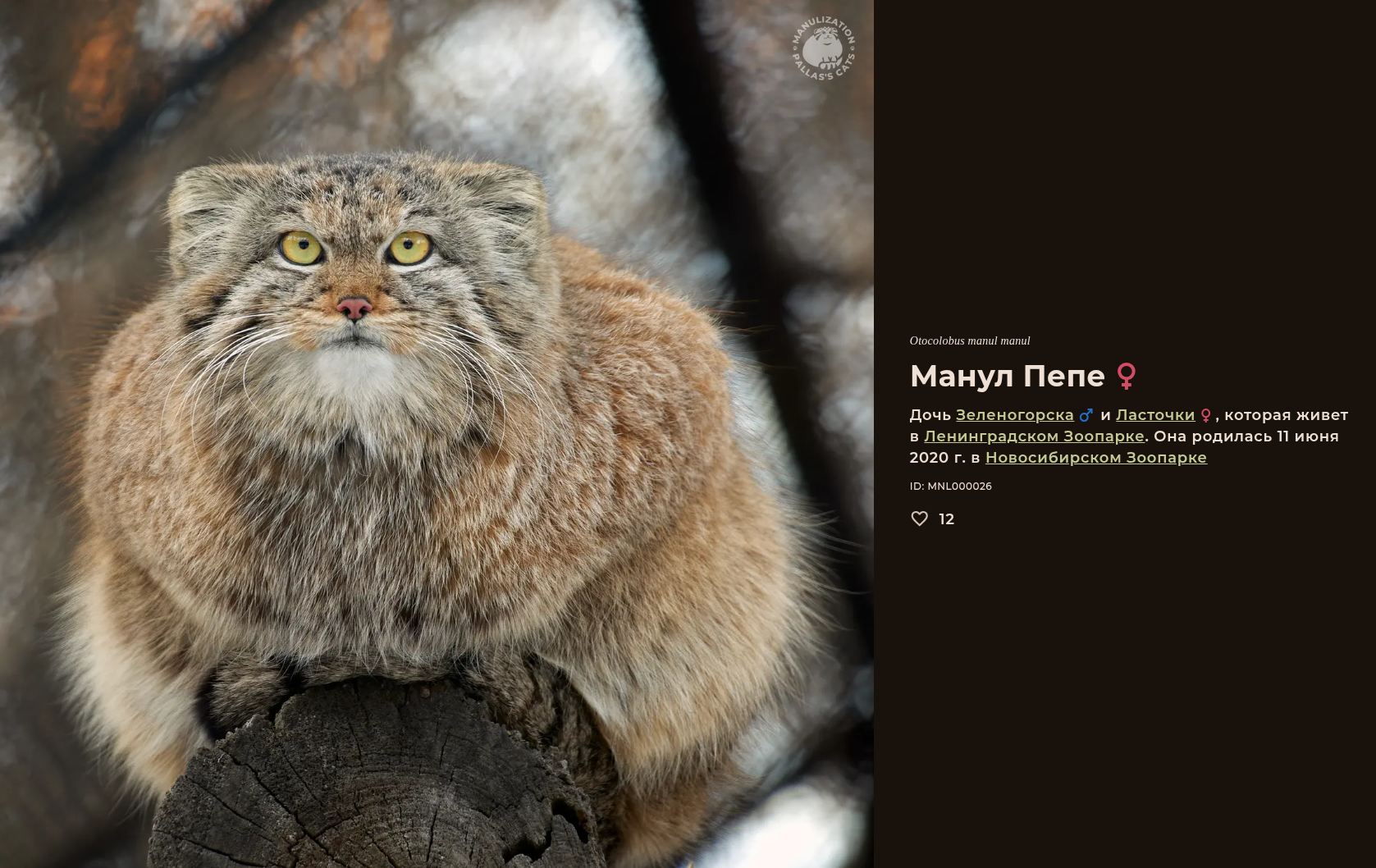The height and width of the screenshot is (868, 1376).
Task: Open the Manulization Pallas's Cats logo
Action: point(824,48)
